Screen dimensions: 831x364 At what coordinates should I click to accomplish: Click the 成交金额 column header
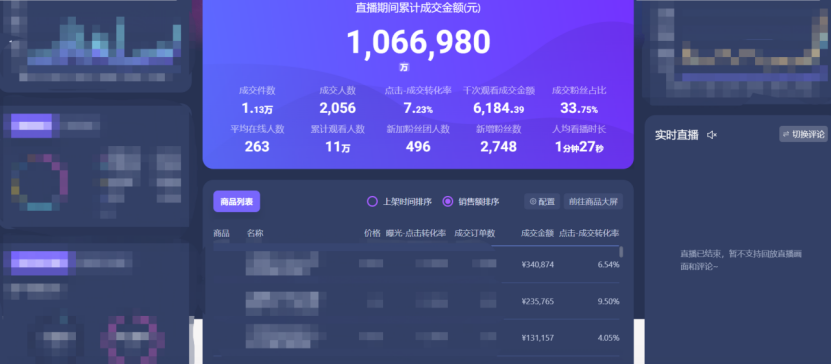[x=537, y=233]
